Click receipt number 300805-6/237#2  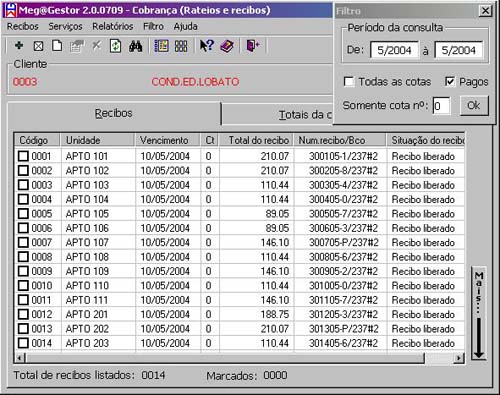(x=343, y=257)
